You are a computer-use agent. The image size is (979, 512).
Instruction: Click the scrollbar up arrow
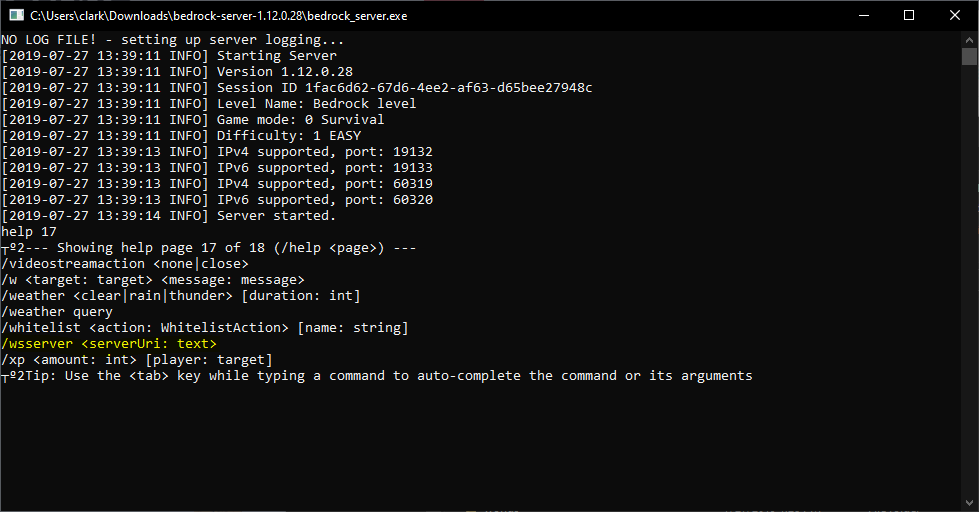click(x=970, y=39)
